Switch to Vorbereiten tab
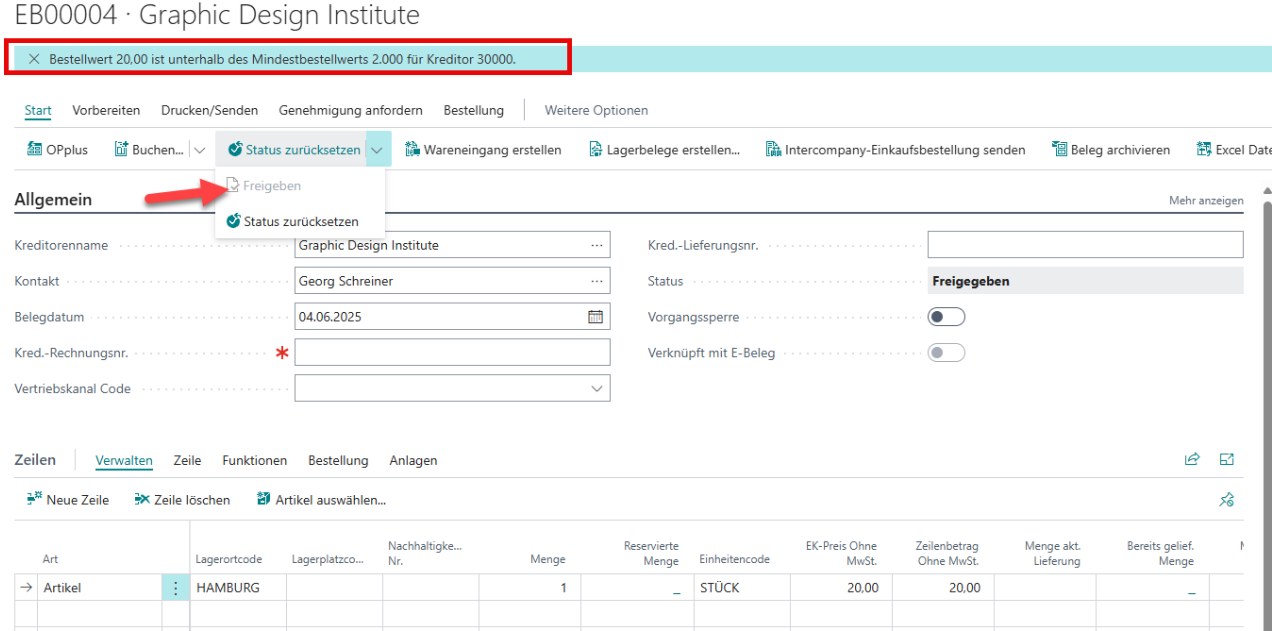Image resolution: width=1272 pixels, height=631 pixels. click(106, 110)
